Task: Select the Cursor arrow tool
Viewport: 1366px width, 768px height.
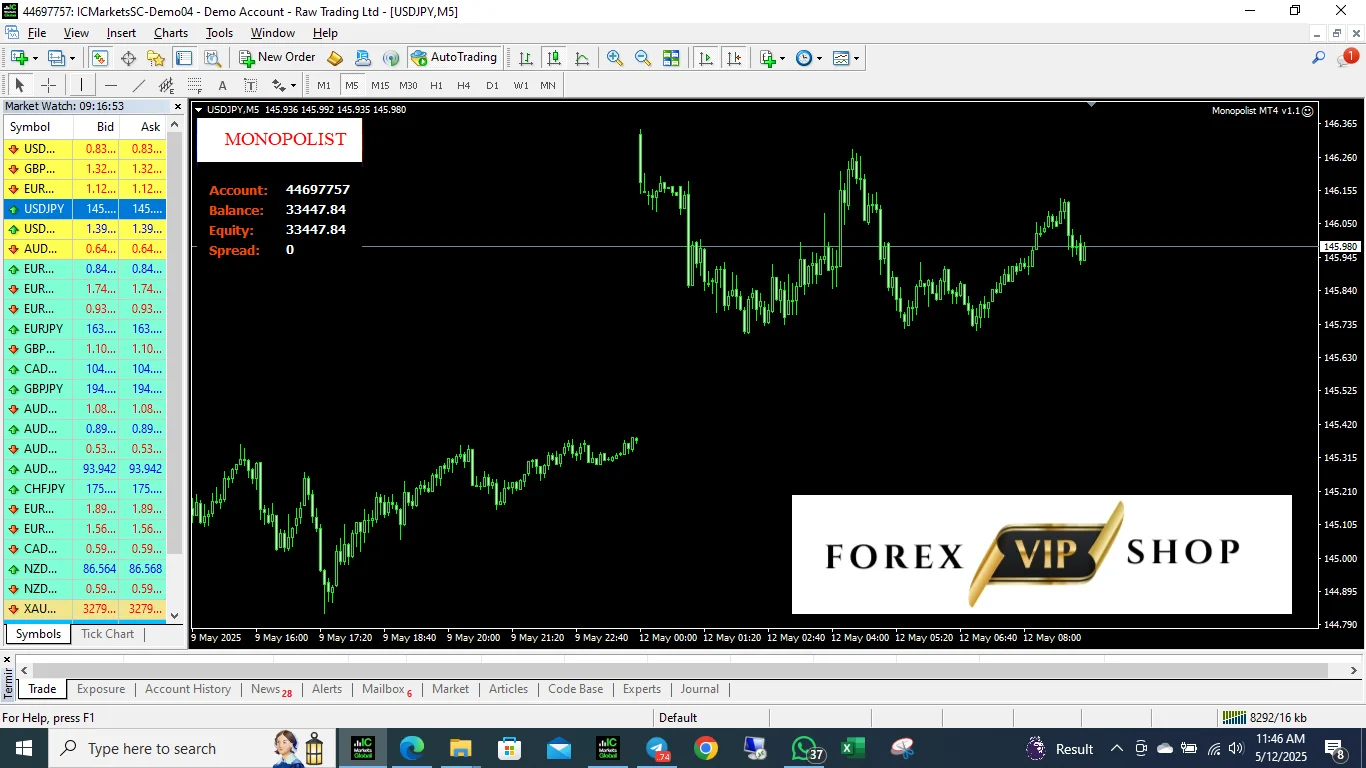Action: tap(19, 85)
